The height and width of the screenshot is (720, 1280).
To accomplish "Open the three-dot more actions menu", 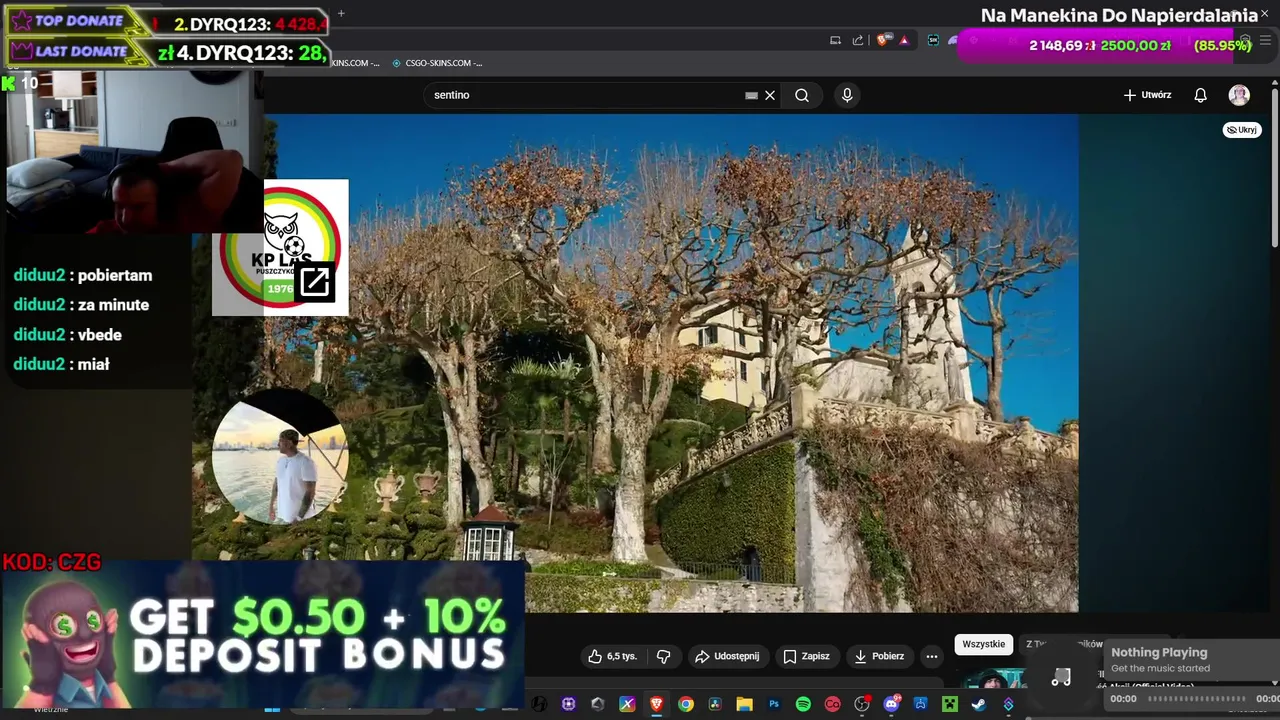I will (932, 657).
